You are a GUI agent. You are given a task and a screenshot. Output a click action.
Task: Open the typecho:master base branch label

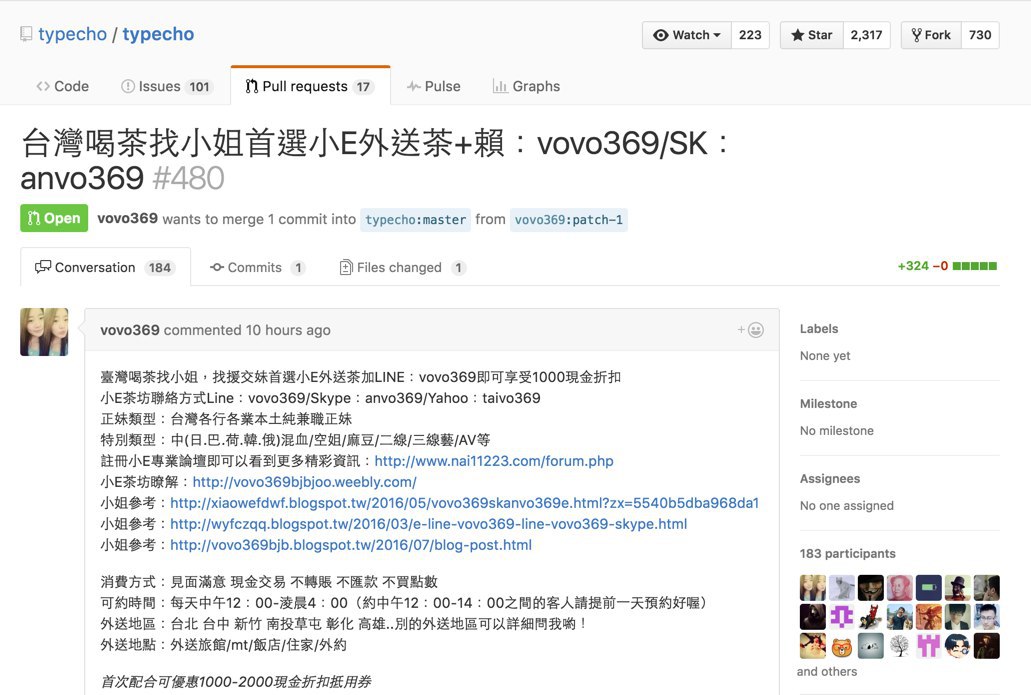pos(415,220)
